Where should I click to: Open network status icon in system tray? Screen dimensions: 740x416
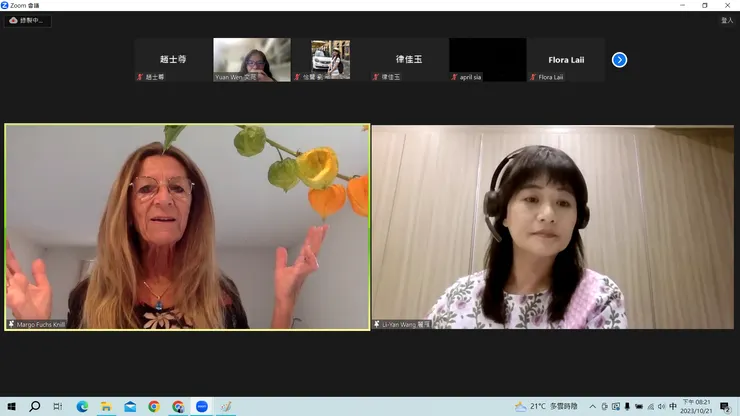650,407
